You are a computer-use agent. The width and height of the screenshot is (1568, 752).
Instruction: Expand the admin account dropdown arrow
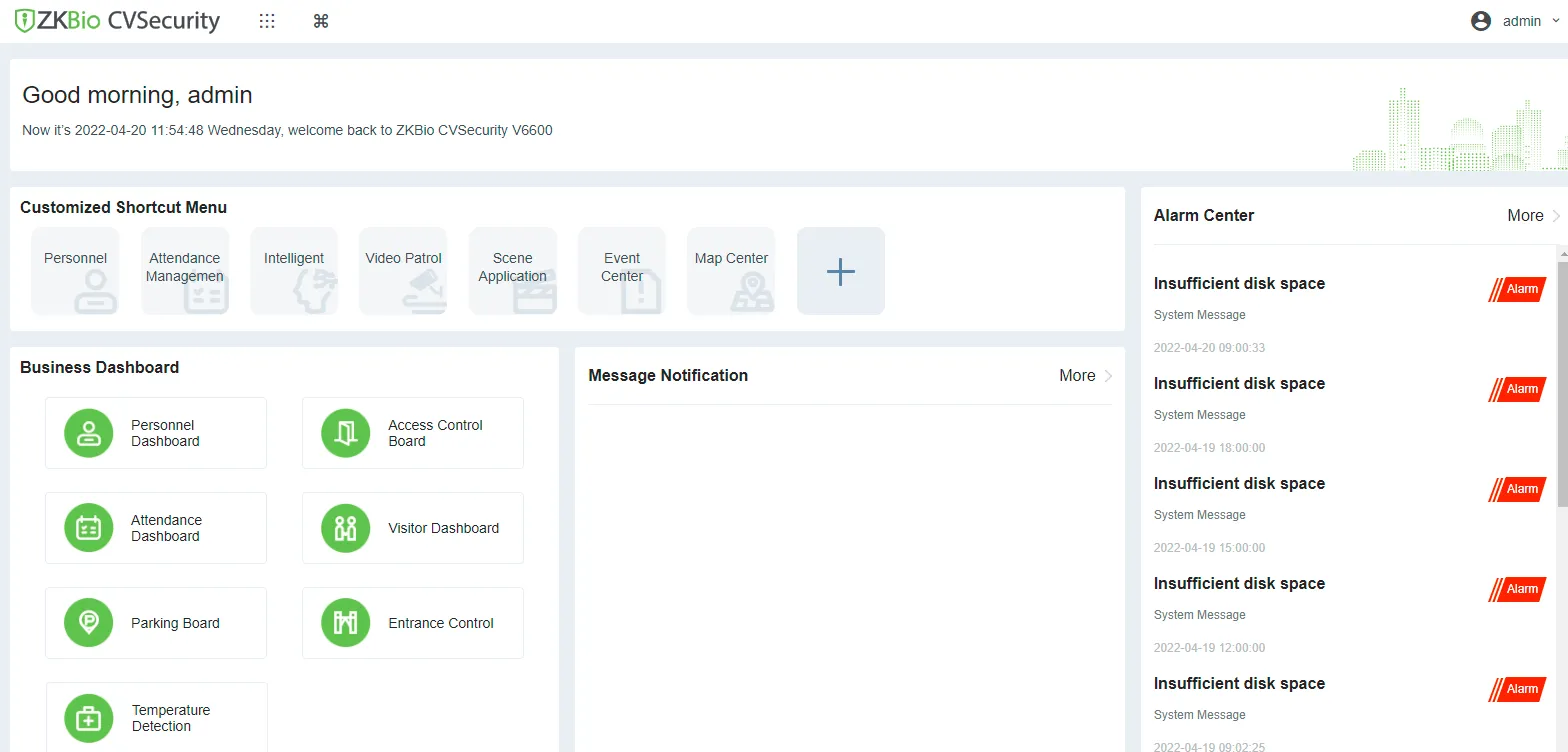click(1555, 21)
